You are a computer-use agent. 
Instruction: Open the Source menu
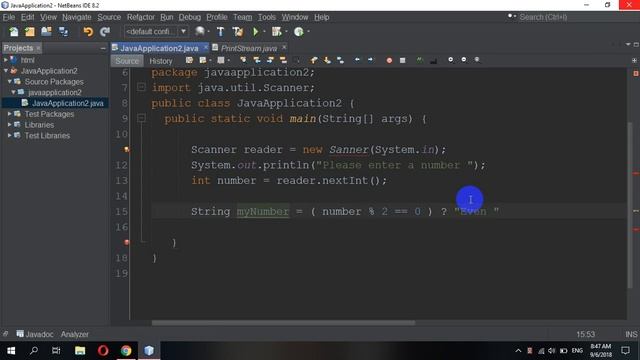point(109,17)
